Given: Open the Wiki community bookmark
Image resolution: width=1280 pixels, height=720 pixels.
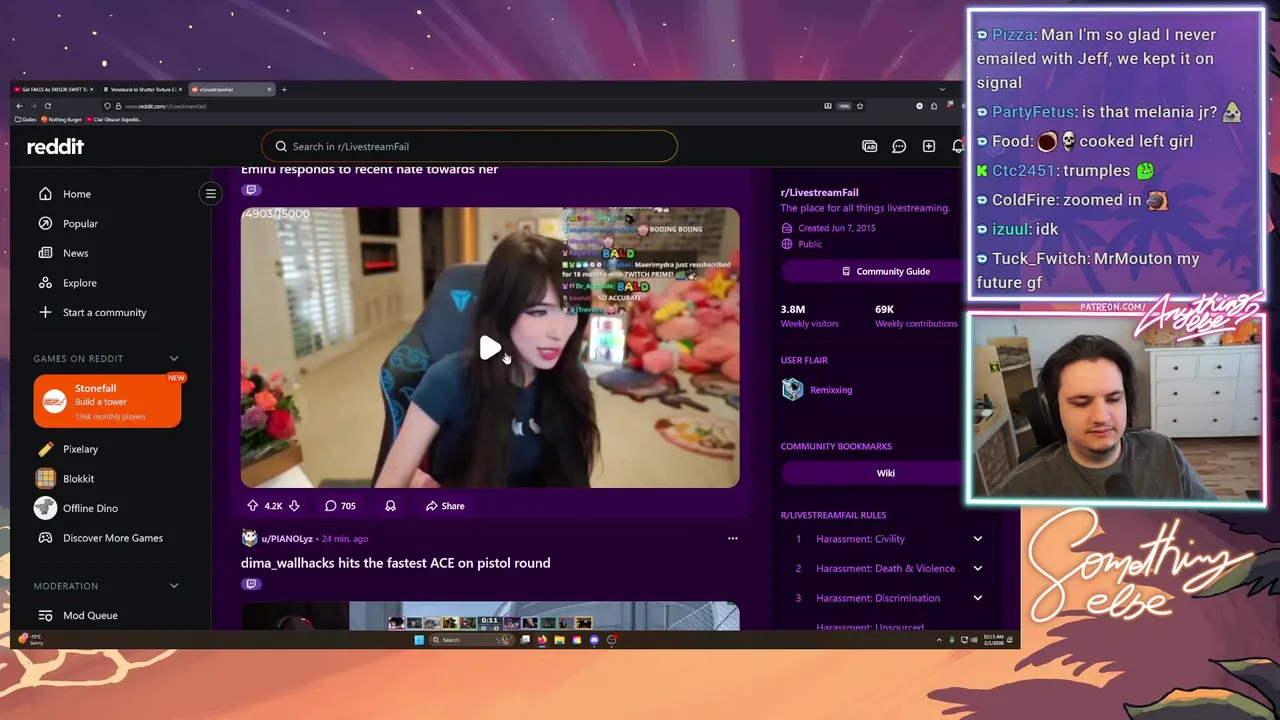Looking at the screenshot, I should pyautogui.click(x=886, y=473).
